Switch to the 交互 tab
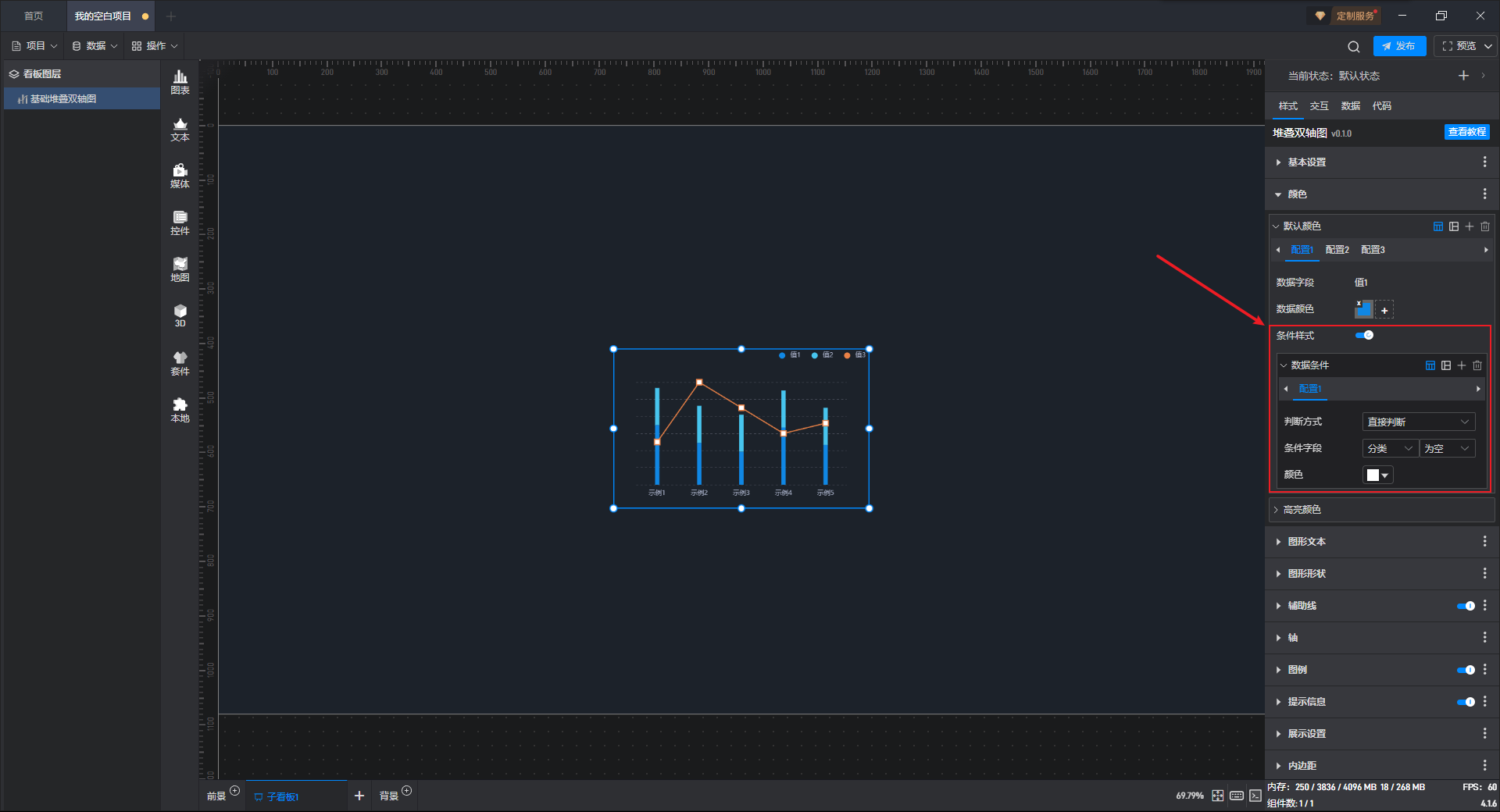 pyautogui.click(x=1320, y=106)
